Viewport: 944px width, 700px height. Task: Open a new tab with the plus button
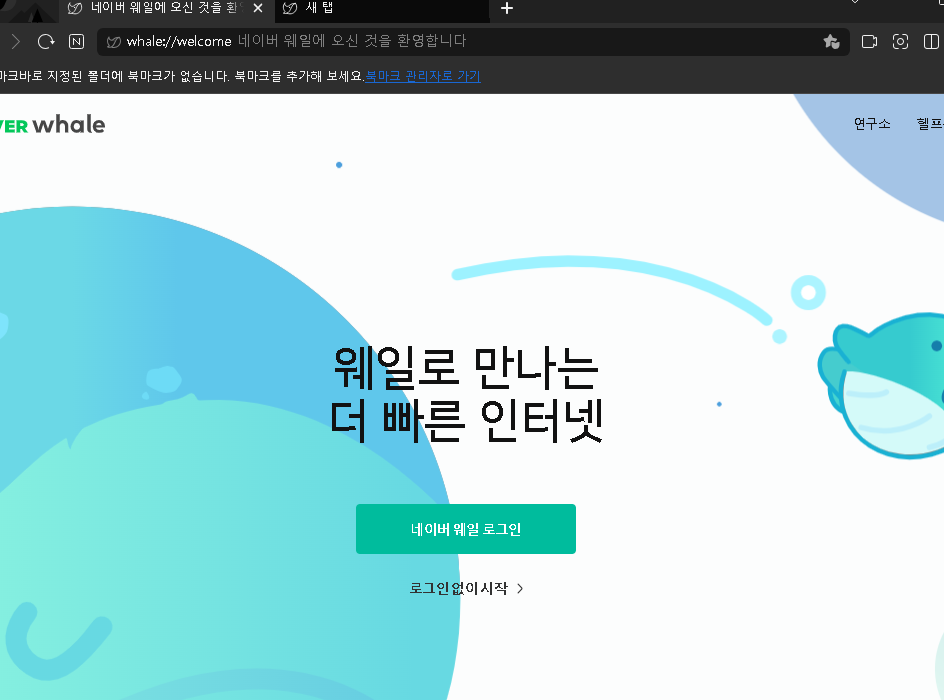[507, 8]
